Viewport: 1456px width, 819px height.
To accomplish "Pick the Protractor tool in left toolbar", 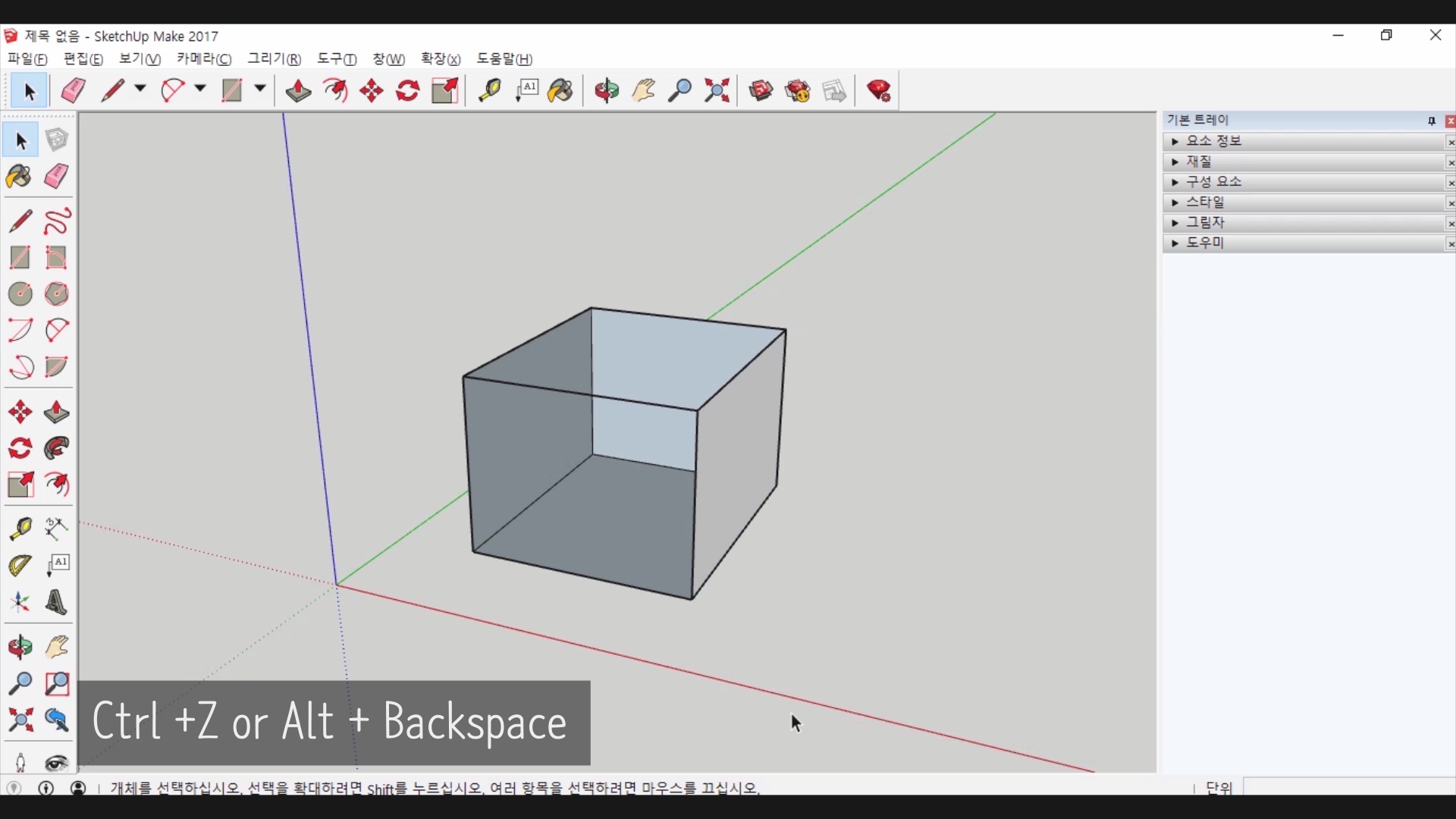I will 20,566.
